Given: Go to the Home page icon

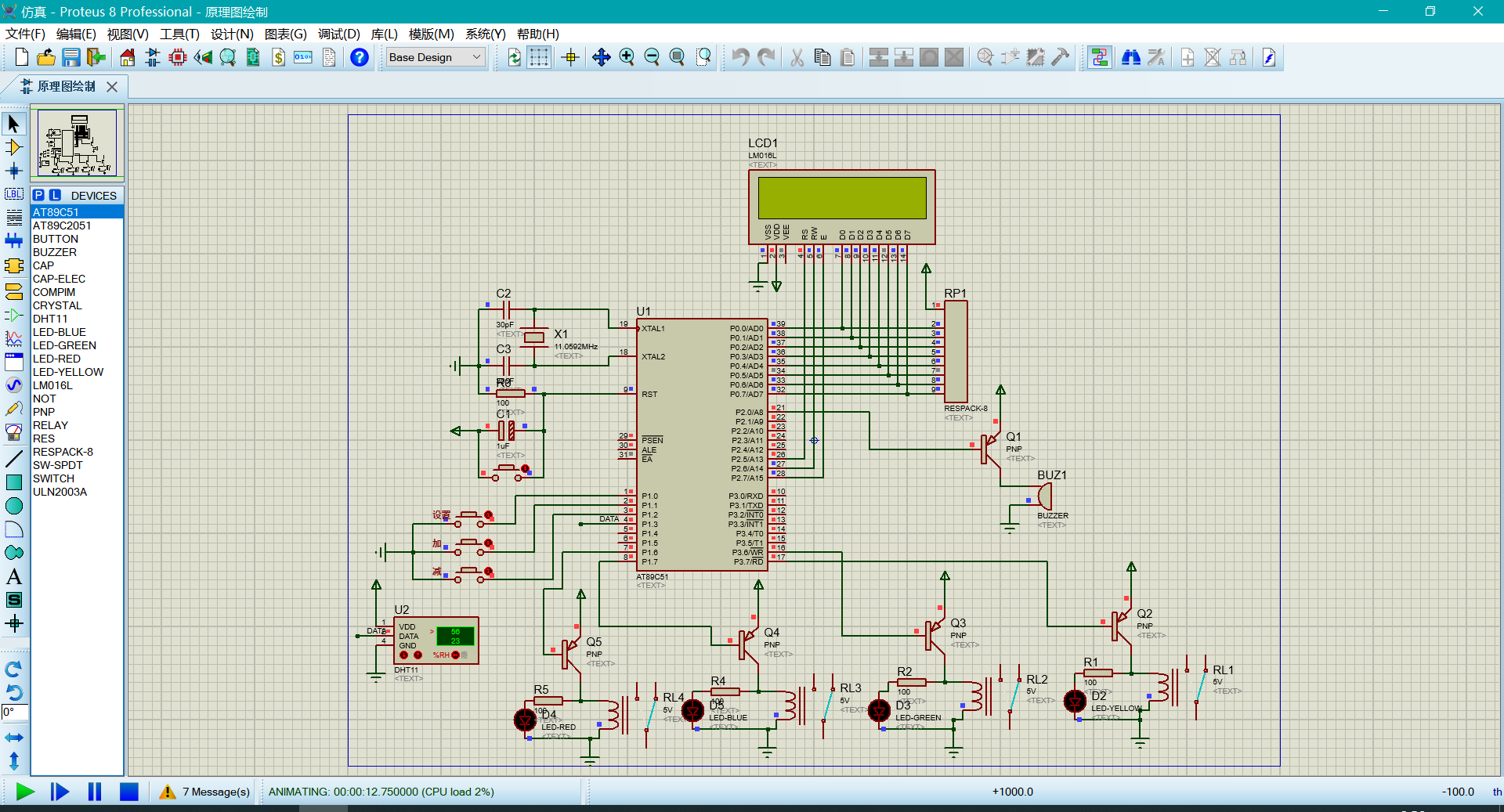Looking at the screenshot, I should point(127,57).
